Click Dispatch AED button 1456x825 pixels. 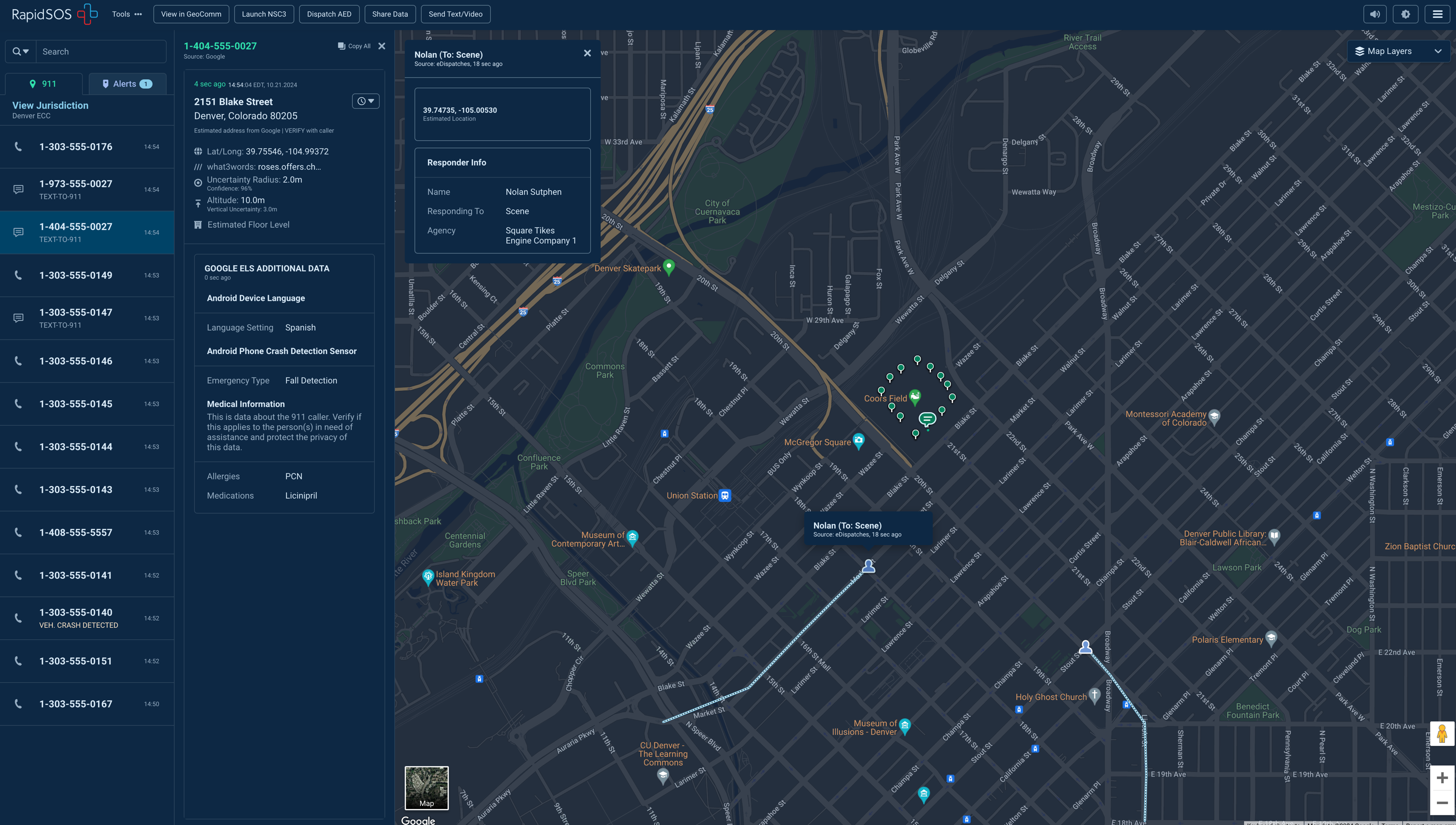pyautogui.click(x=329, y=14)
